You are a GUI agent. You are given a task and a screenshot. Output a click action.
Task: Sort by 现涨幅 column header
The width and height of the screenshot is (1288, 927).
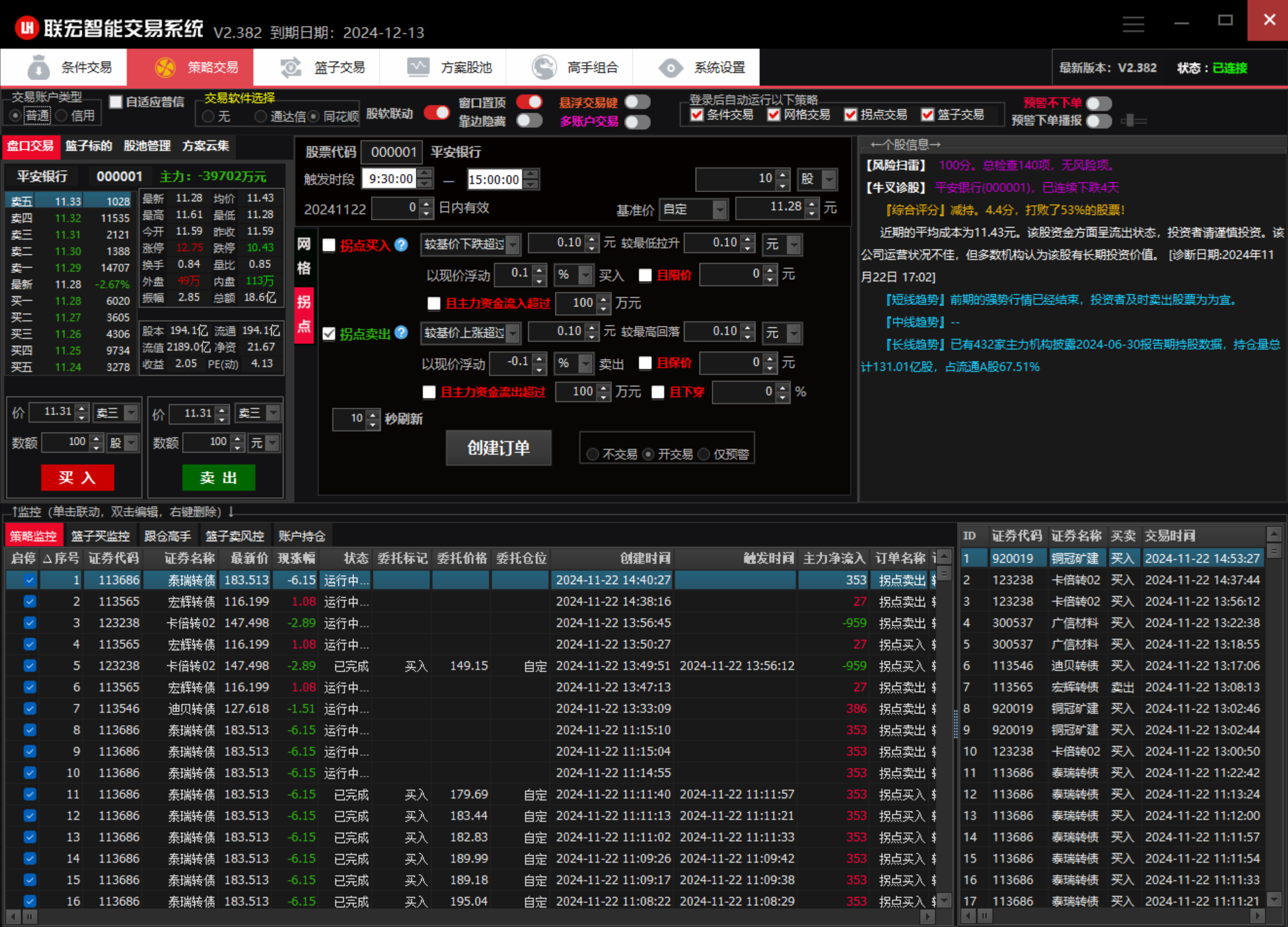point(296,558)
